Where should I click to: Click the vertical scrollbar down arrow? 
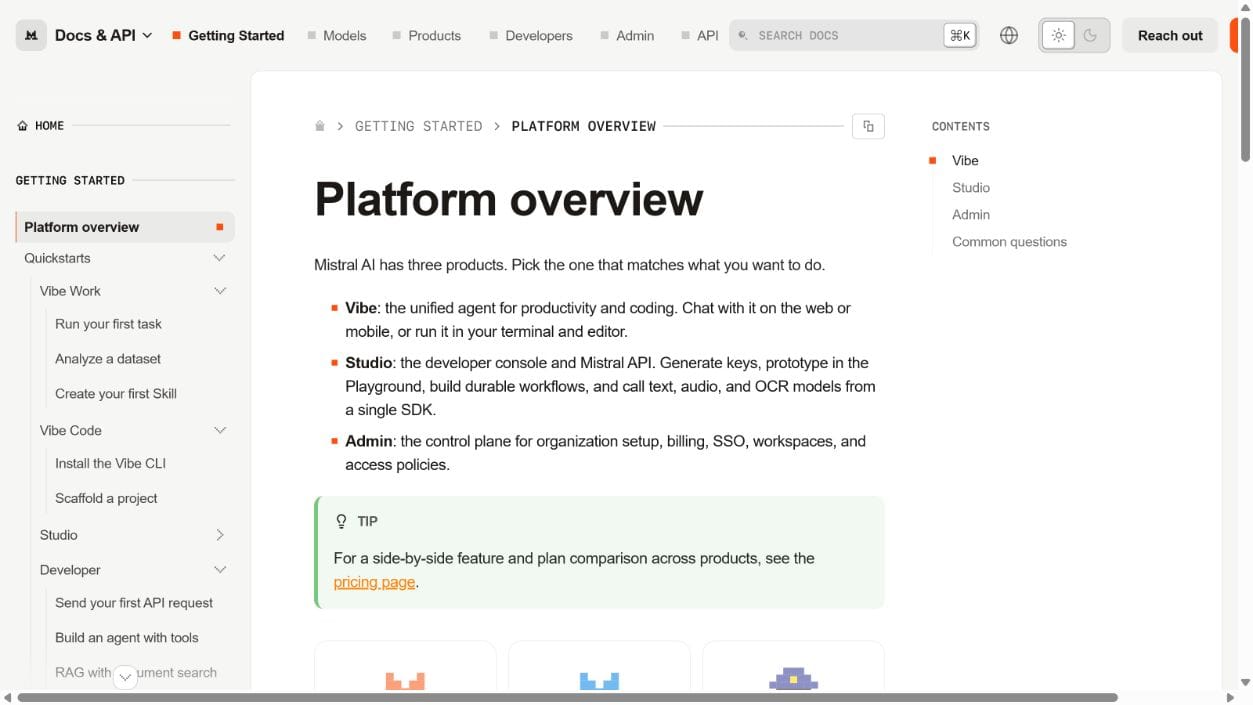1245,683
